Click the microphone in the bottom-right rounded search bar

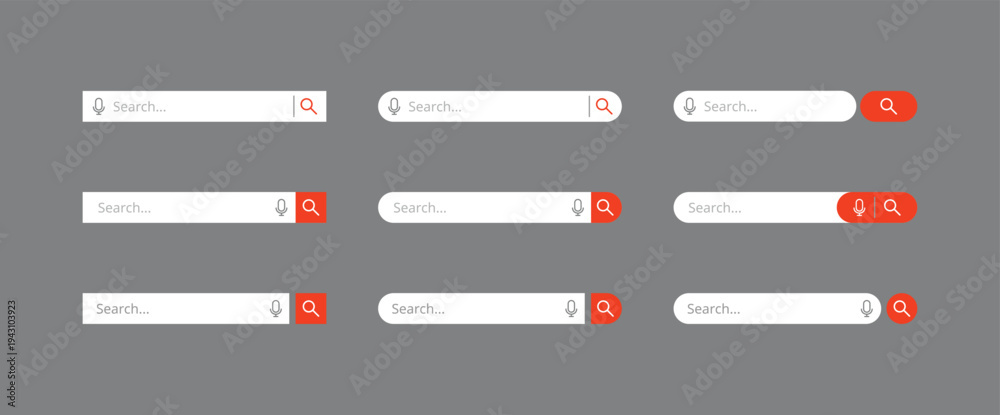[866, 309]
